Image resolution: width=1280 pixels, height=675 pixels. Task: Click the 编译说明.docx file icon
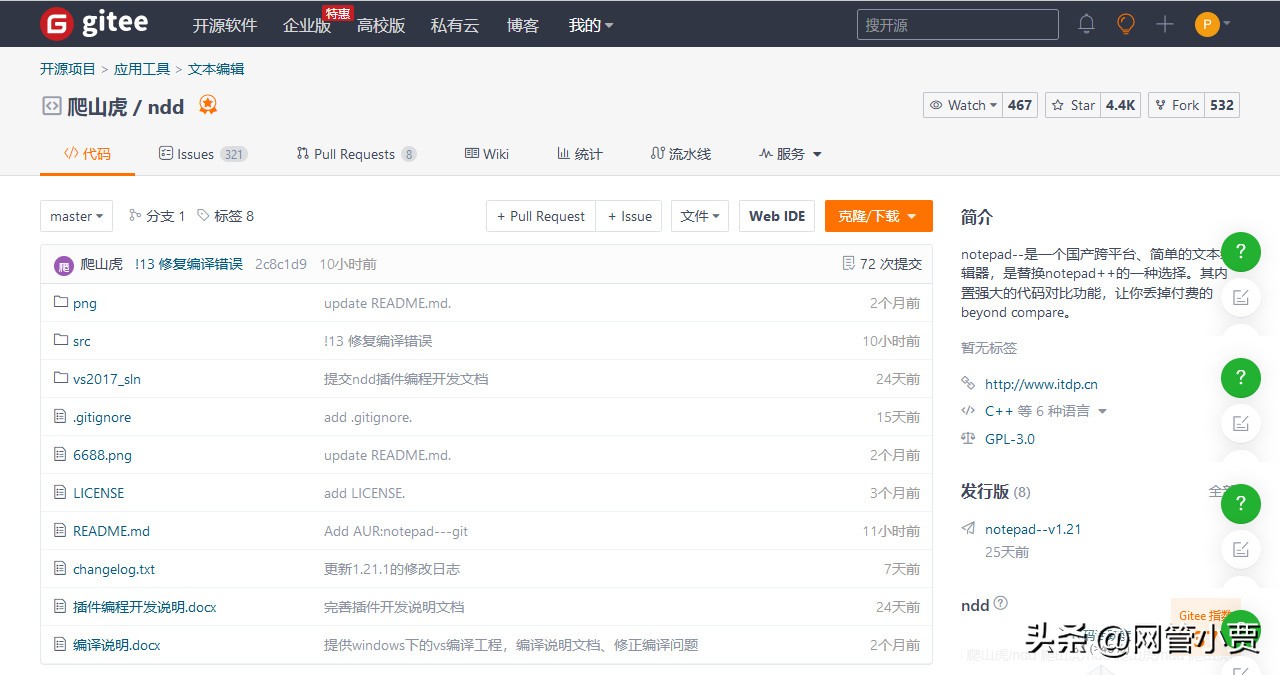pos(61,644)
